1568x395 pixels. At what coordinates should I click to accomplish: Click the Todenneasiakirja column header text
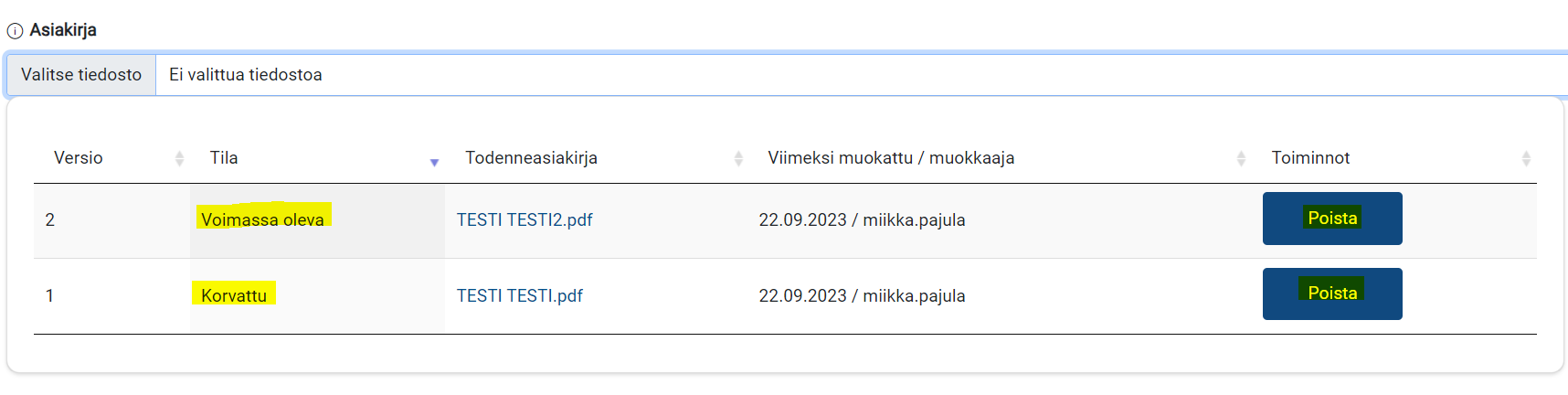[x=531, y=158]
